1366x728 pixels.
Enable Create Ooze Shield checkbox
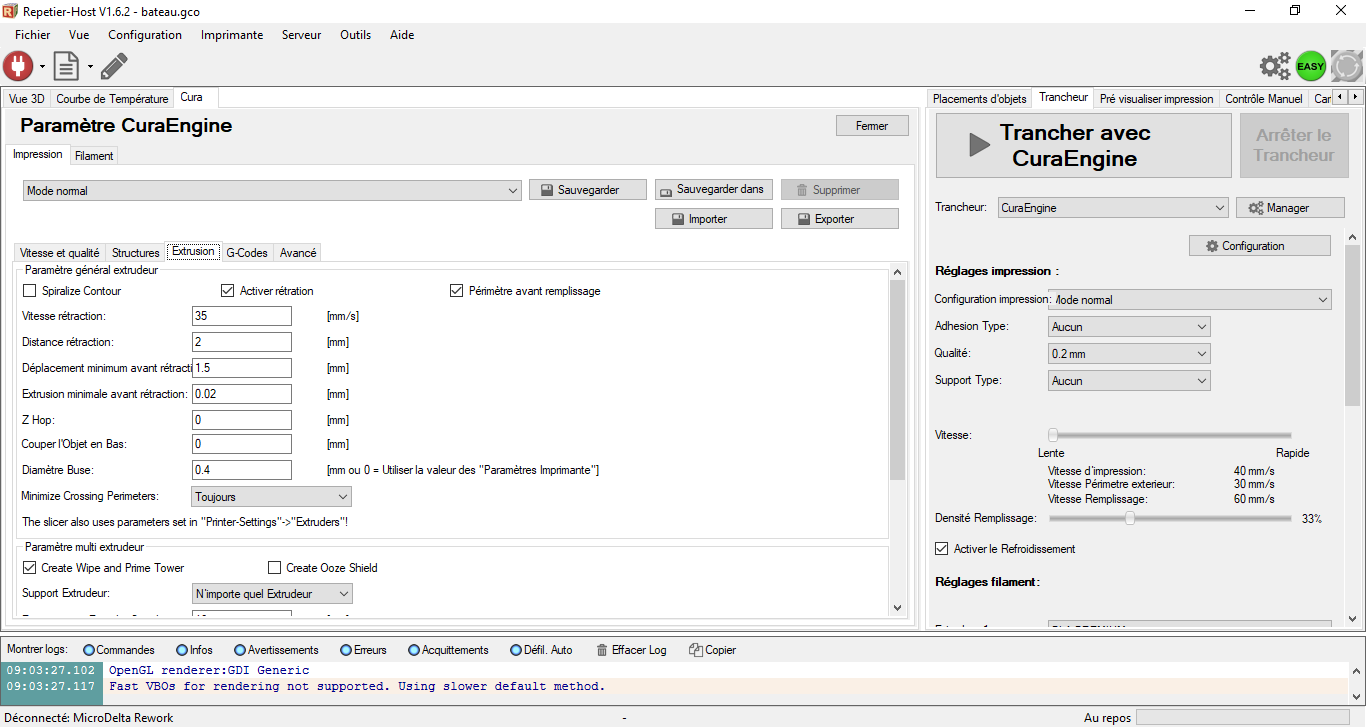(275, 568)
